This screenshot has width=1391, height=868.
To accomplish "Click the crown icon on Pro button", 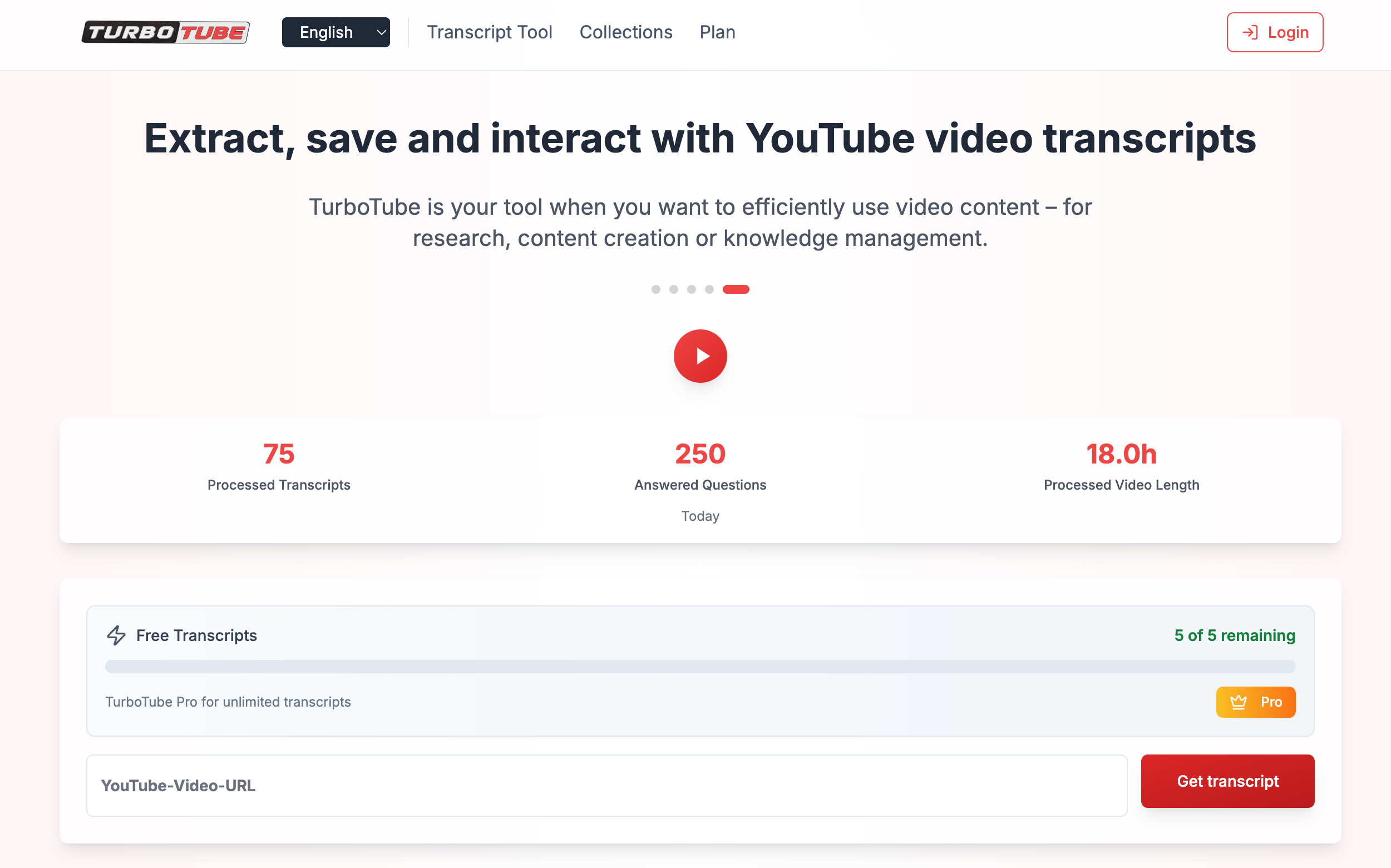I will tap(1239, 702).
